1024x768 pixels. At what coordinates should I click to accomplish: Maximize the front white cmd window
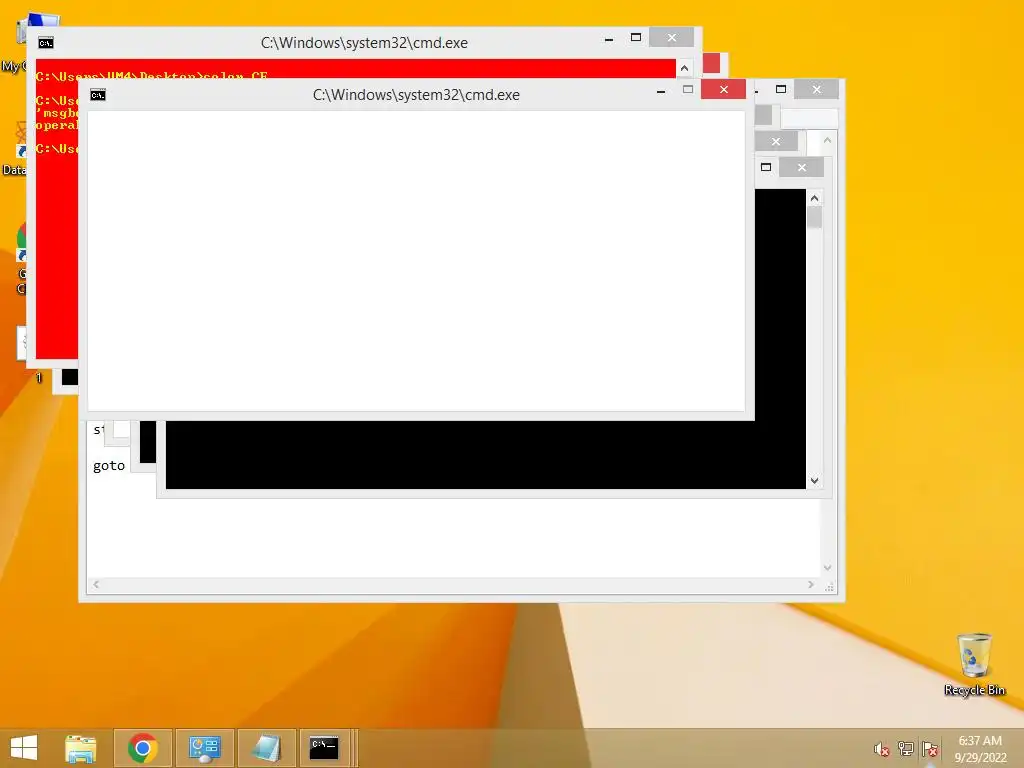click(x=688, y=89)
